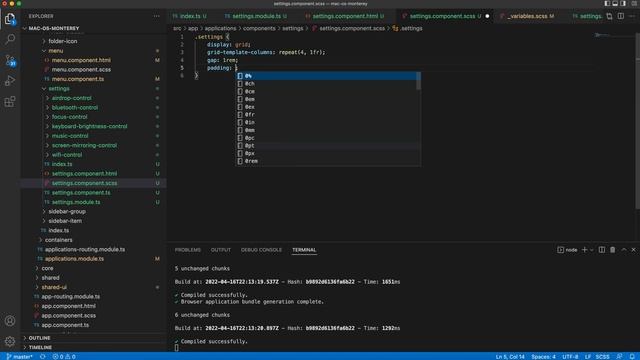Click the master branch status item

pos(19,356)
